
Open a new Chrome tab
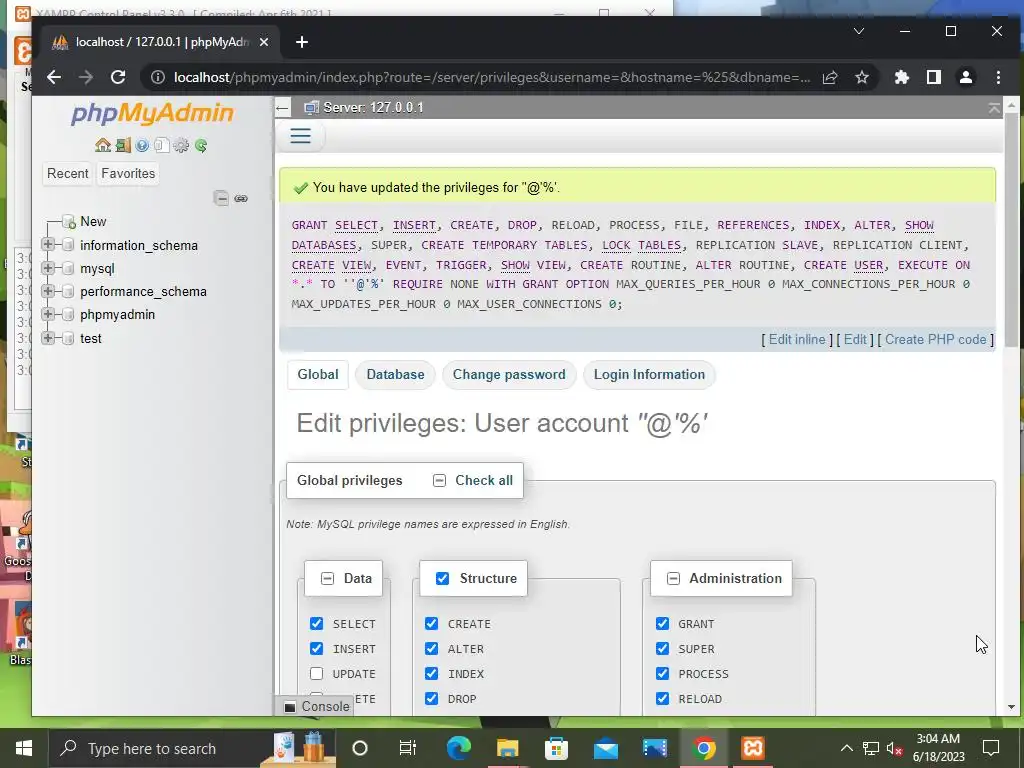pos(302,42)
